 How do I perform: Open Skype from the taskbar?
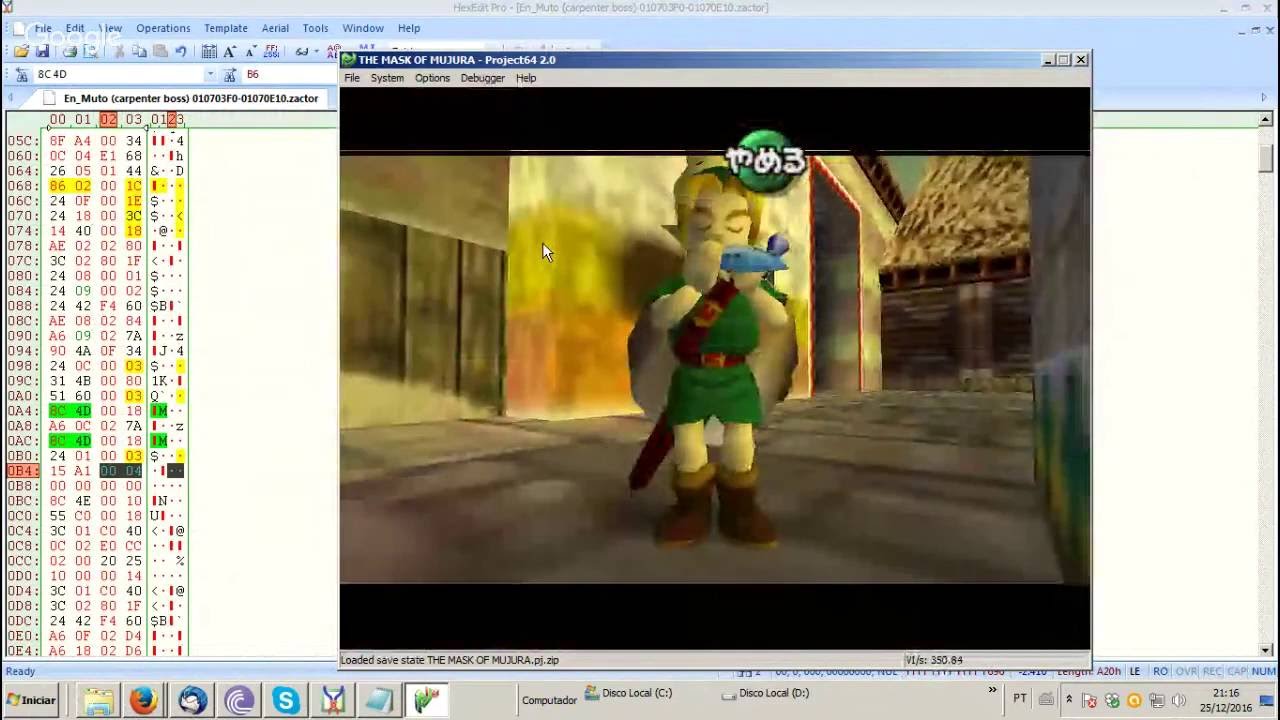click(x=286, y=700)
